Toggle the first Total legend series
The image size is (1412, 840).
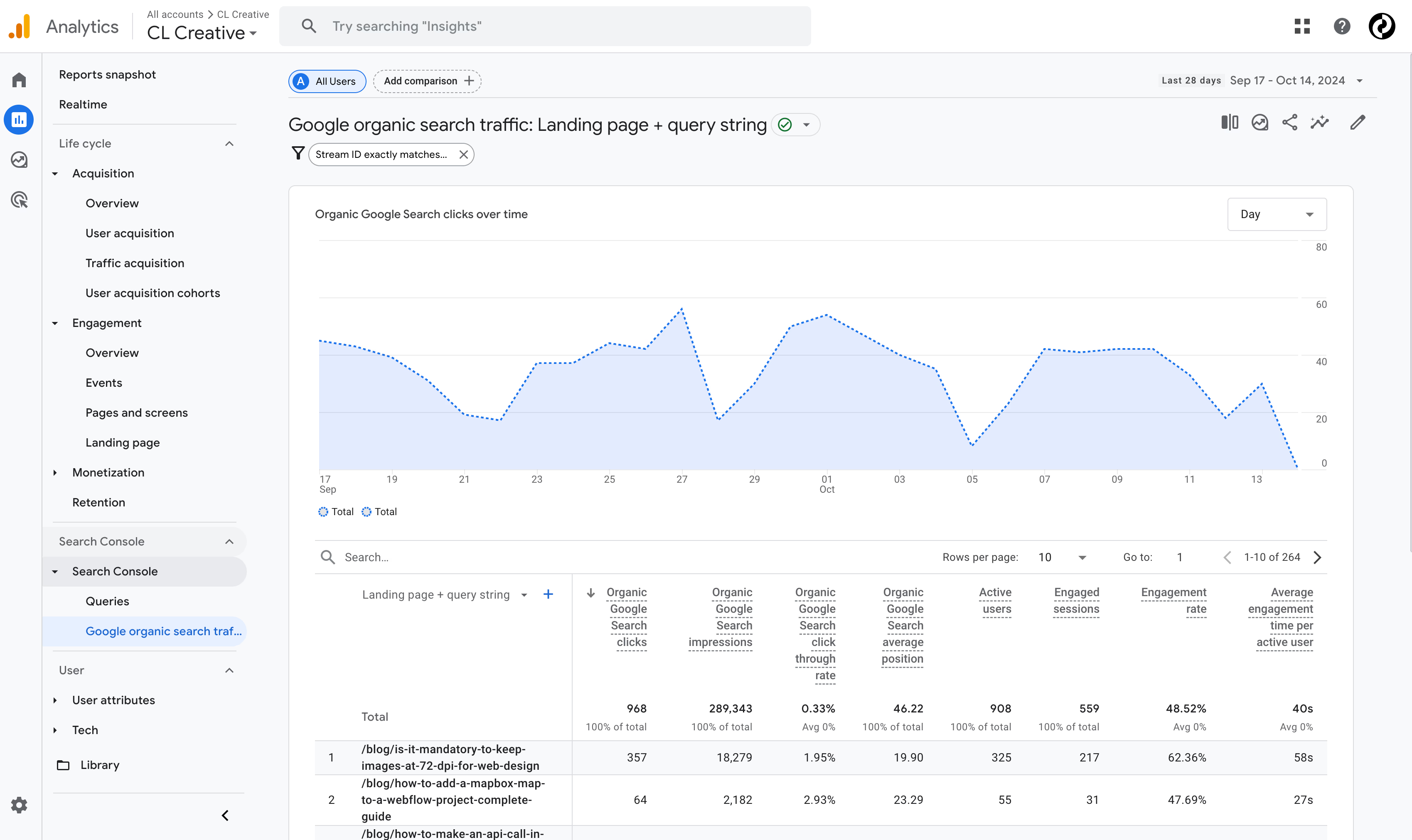[x=336, y=512]
